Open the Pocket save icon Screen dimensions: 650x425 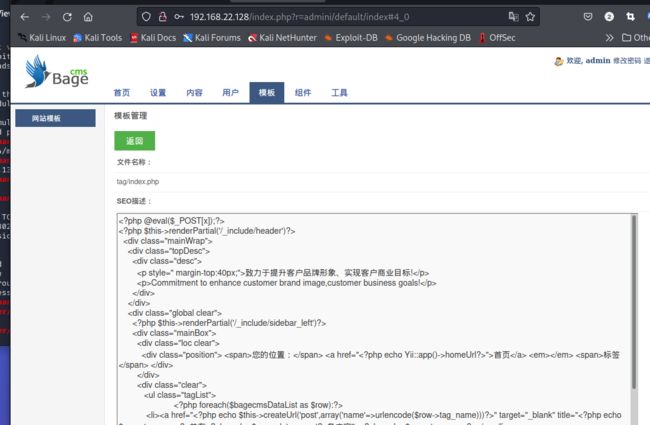click(x=588, y=17)
